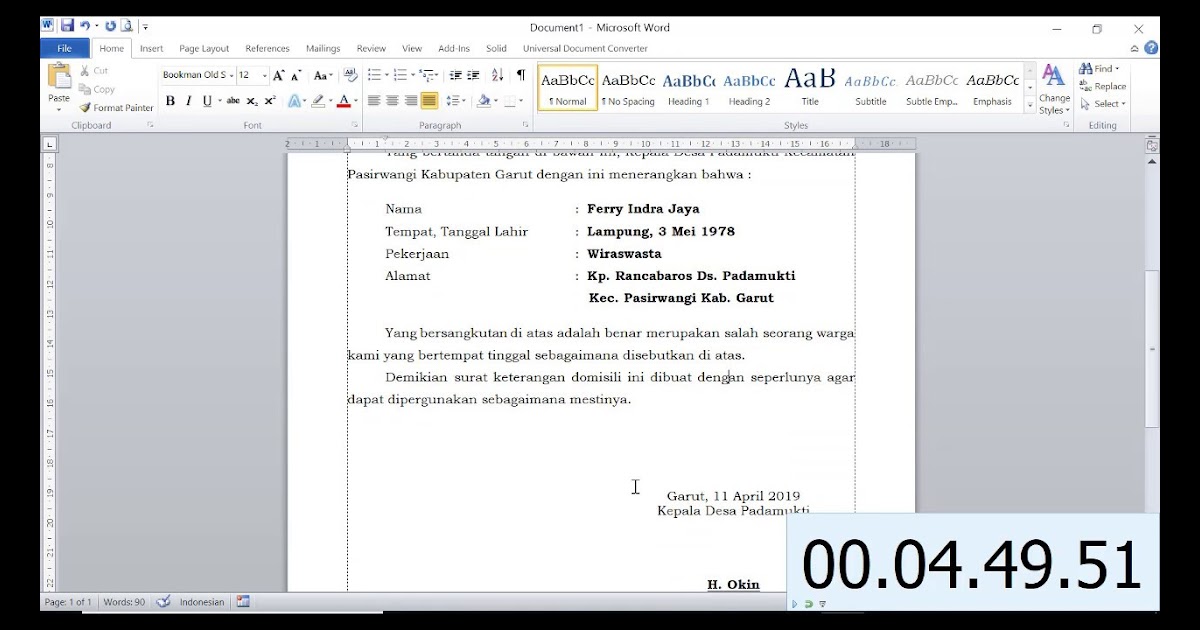Toggle Underline formatting

pos(207,101)
